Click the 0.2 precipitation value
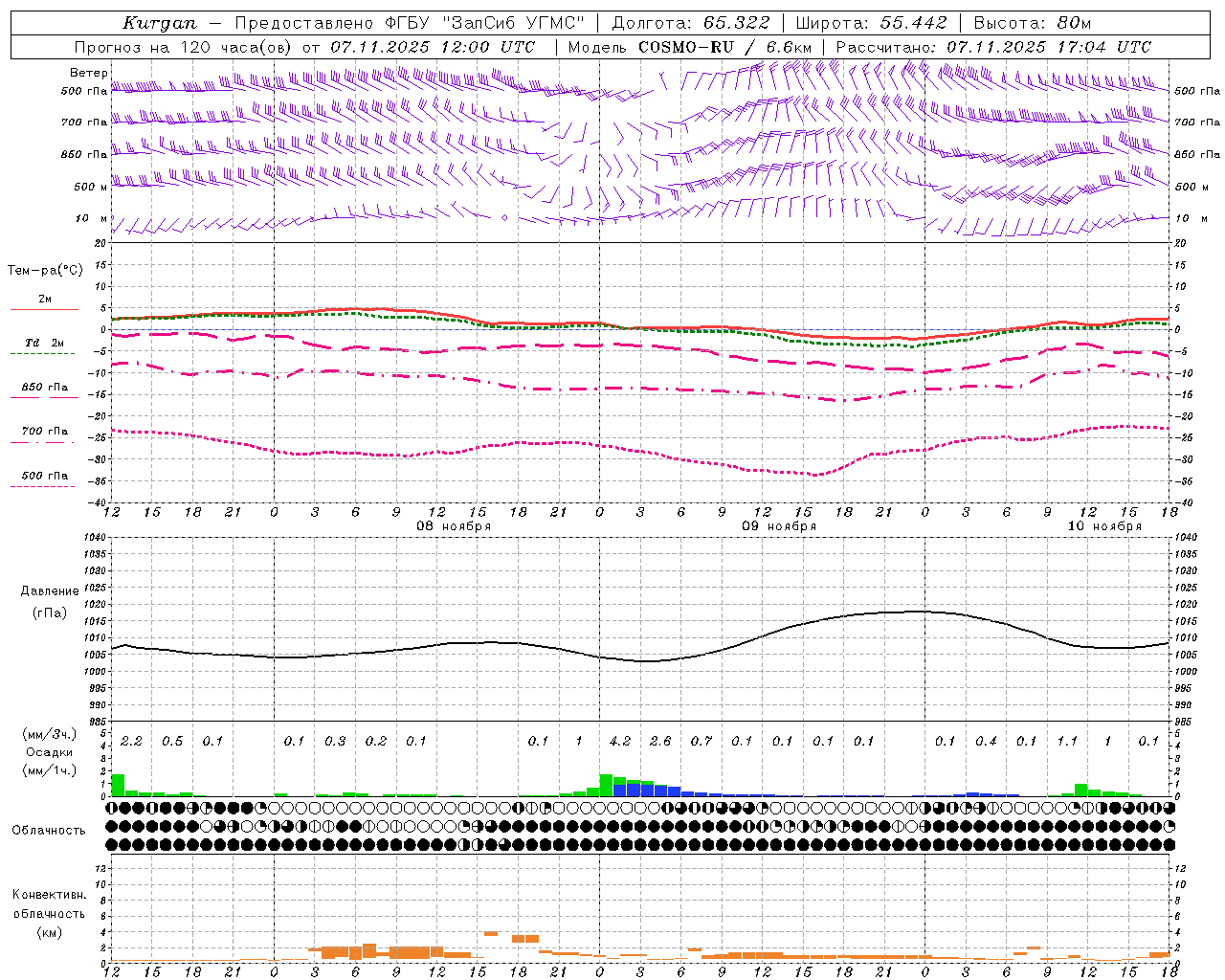 click(376, 742)
